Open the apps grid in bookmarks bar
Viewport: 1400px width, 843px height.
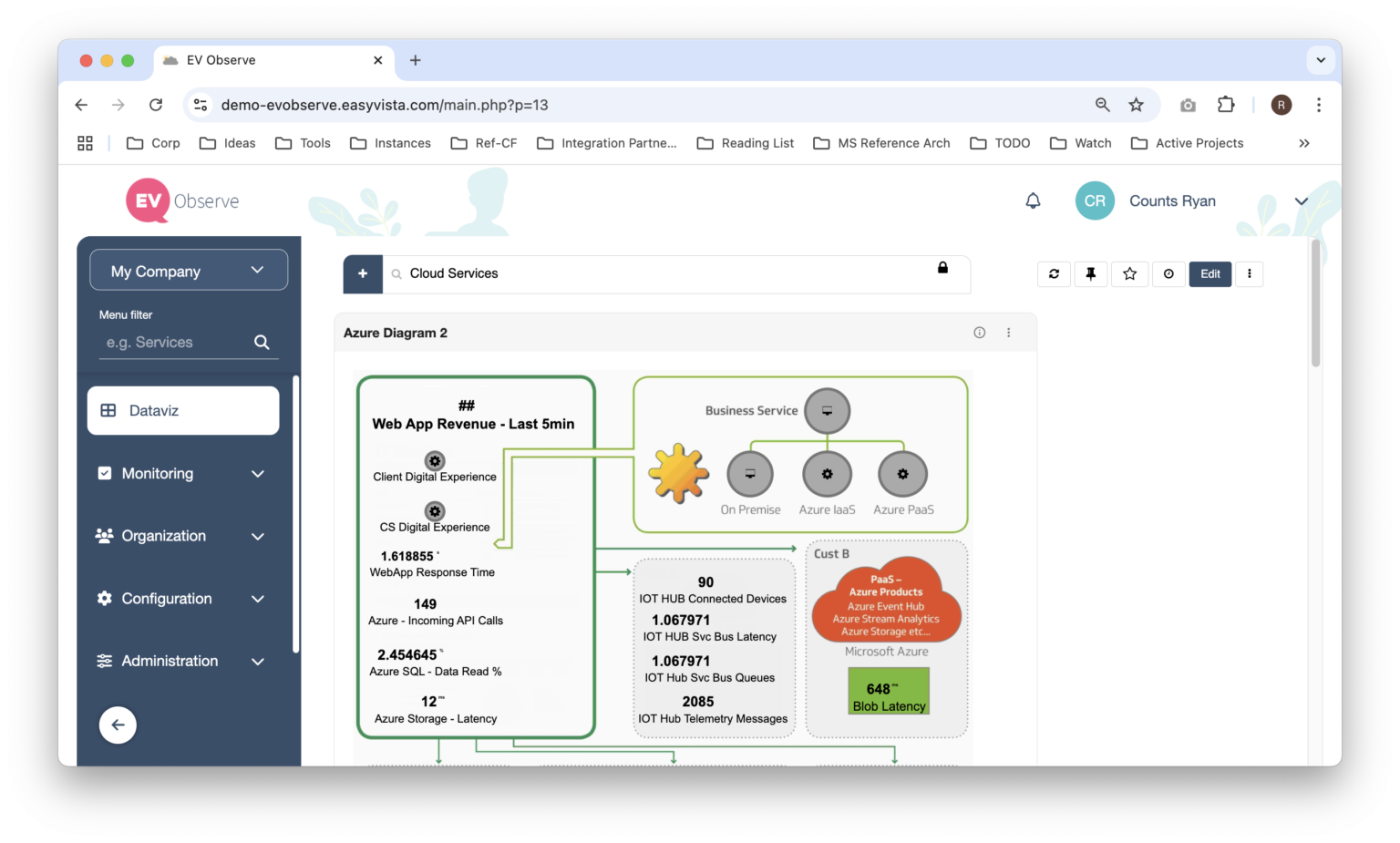(x=85, y=143)
